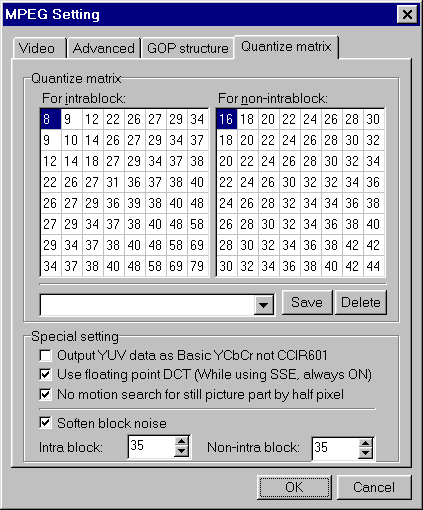Dismiss dialog with the Cancel button
Image resolution: width=423 pixels, height=510 pixels.
tap(374, 487)
